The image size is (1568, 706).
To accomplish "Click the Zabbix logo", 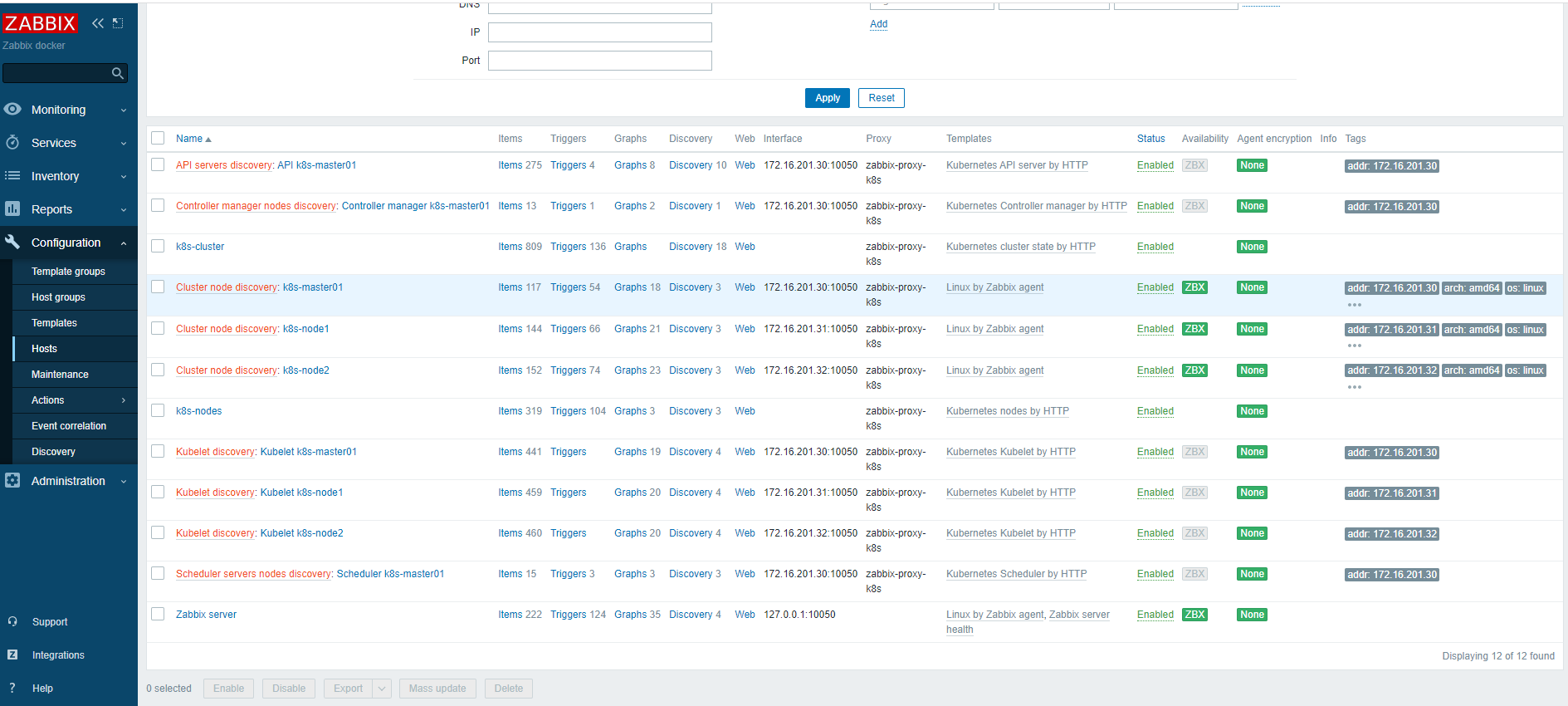I will click(40, 23).
